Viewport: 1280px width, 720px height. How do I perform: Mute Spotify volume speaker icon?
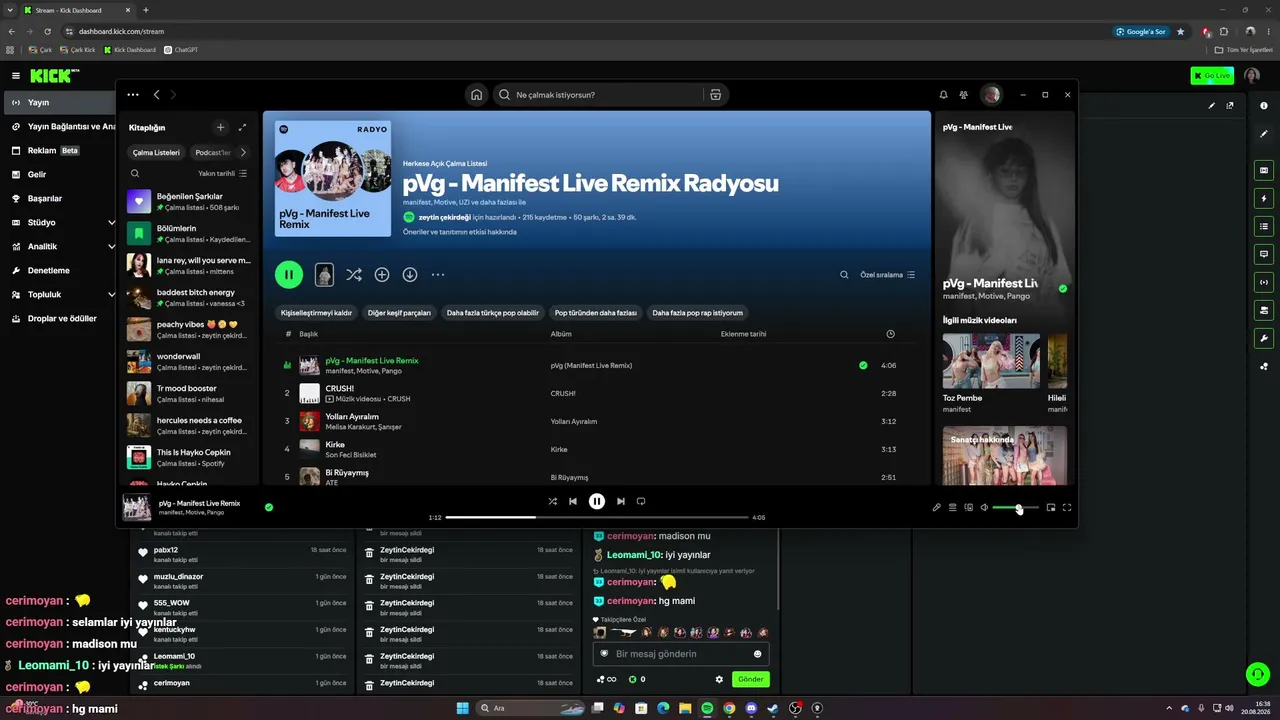pos(984,507)
